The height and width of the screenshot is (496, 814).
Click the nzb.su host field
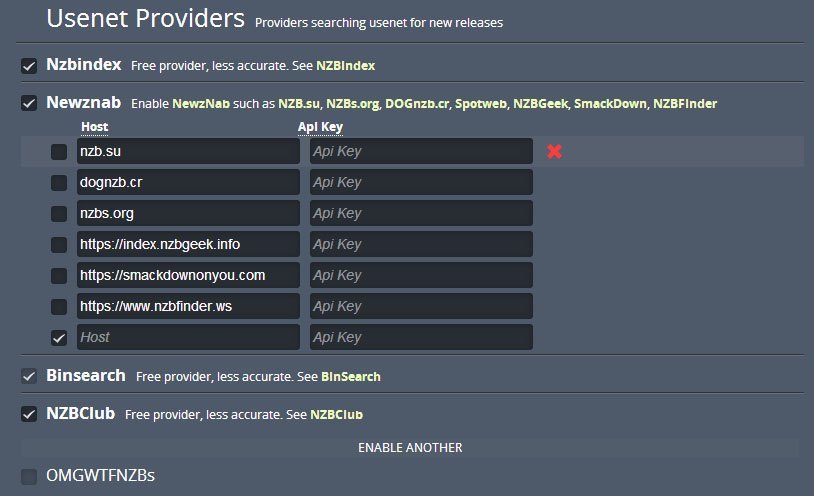coord(188,151)
